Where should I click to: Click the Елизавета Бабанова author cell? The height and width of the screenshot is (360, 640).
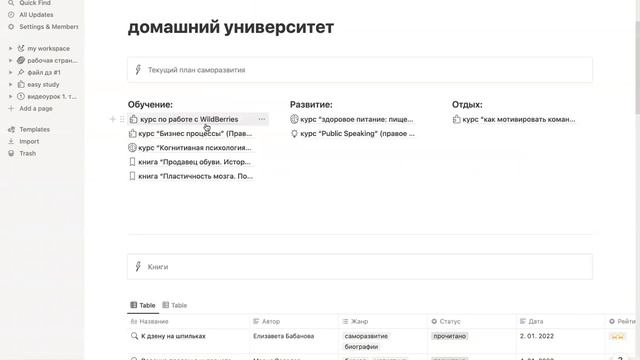(x=283, y=336)
